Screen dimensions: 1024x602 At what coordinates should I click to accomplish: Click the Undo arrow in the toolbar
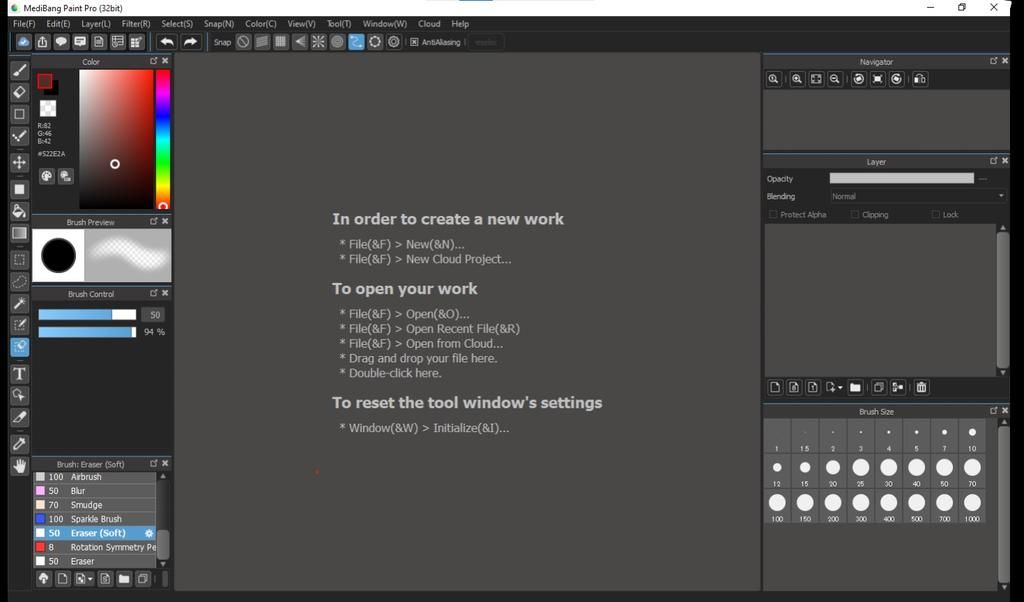coord(167,42)
